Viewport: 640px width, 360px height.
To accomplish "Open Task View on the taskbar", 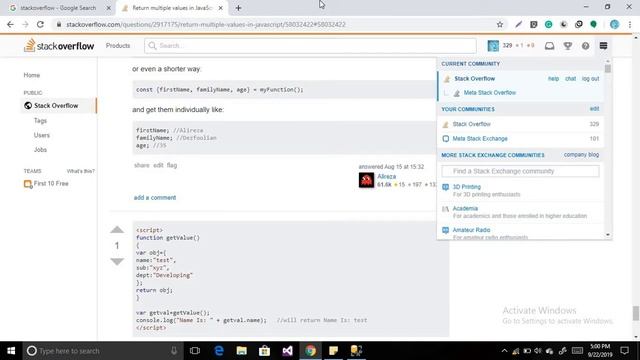I will coord(195,351).
